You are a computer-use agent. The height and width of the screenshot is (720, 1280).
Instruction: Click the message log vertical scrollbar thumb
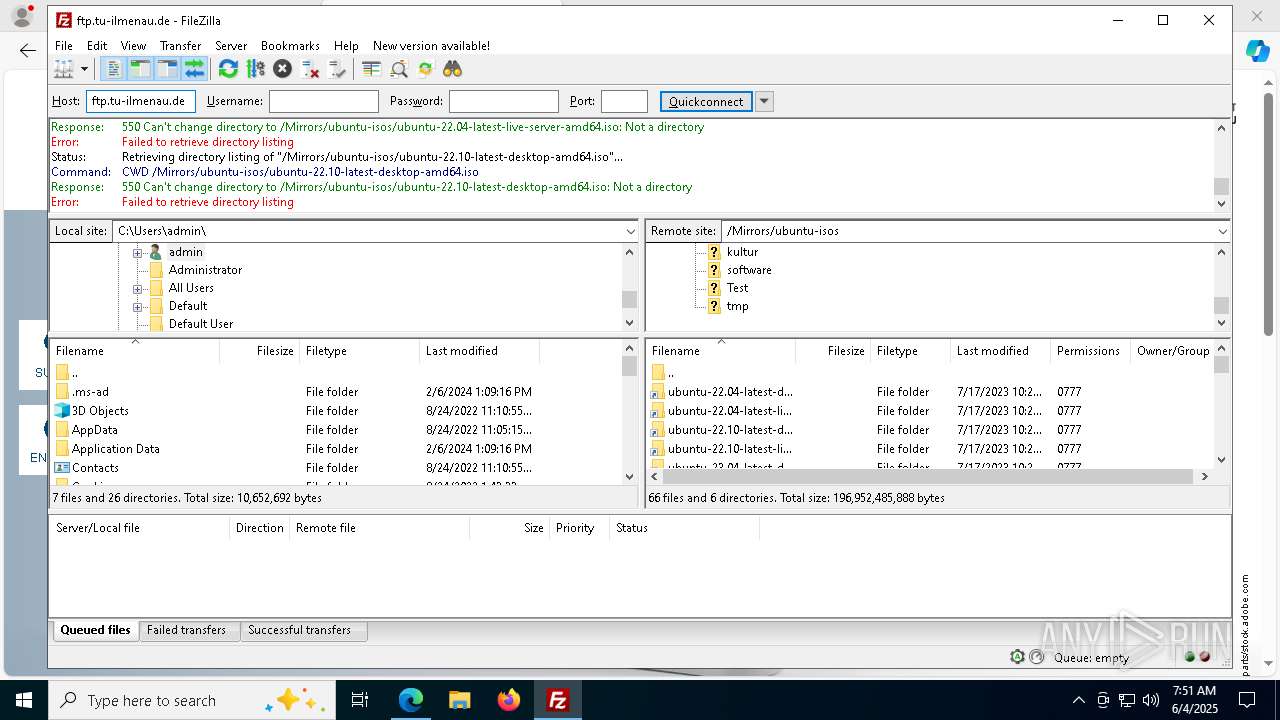click(1221, 187)
